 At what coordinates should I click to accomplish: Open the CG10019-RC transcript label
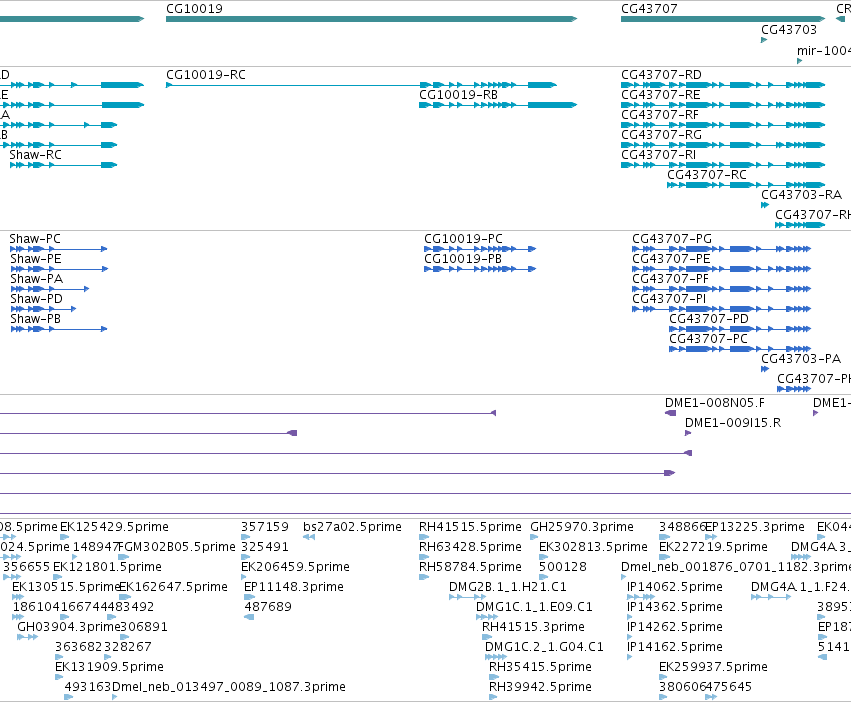(x=206, y=75)
